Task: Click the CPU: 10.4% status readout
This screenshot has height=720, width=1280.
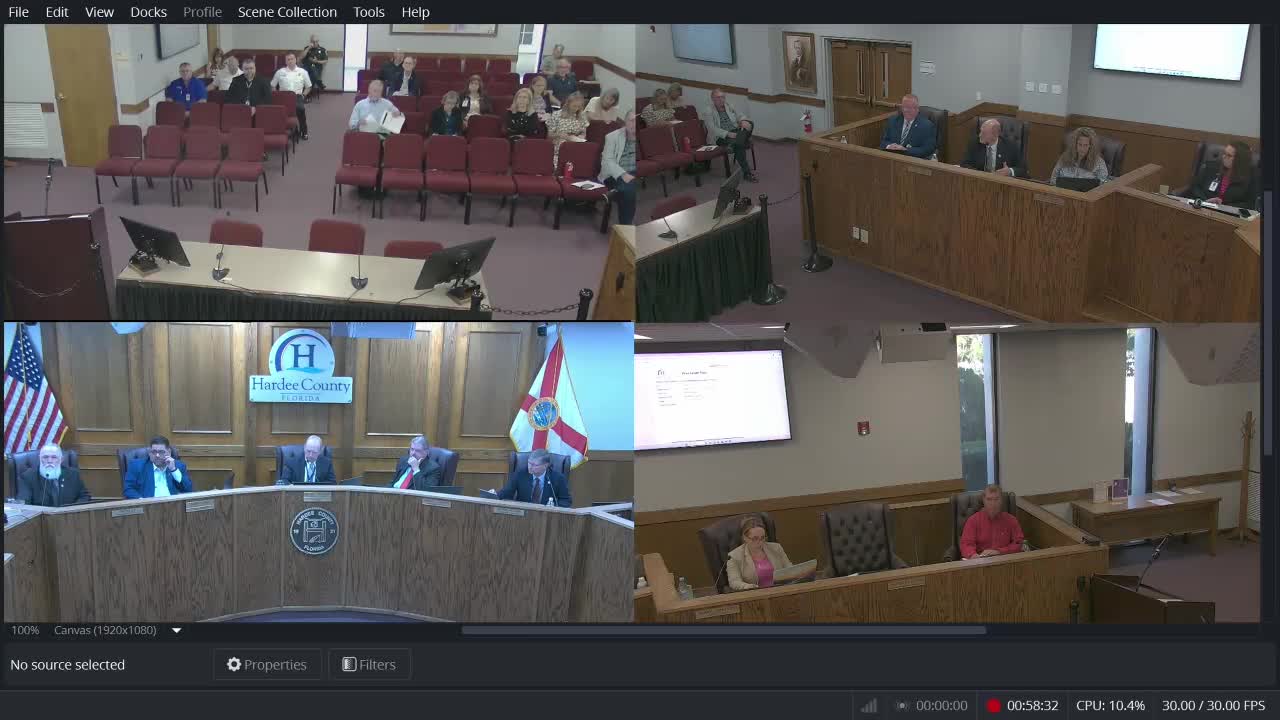Action: [x=1110, y=705]
